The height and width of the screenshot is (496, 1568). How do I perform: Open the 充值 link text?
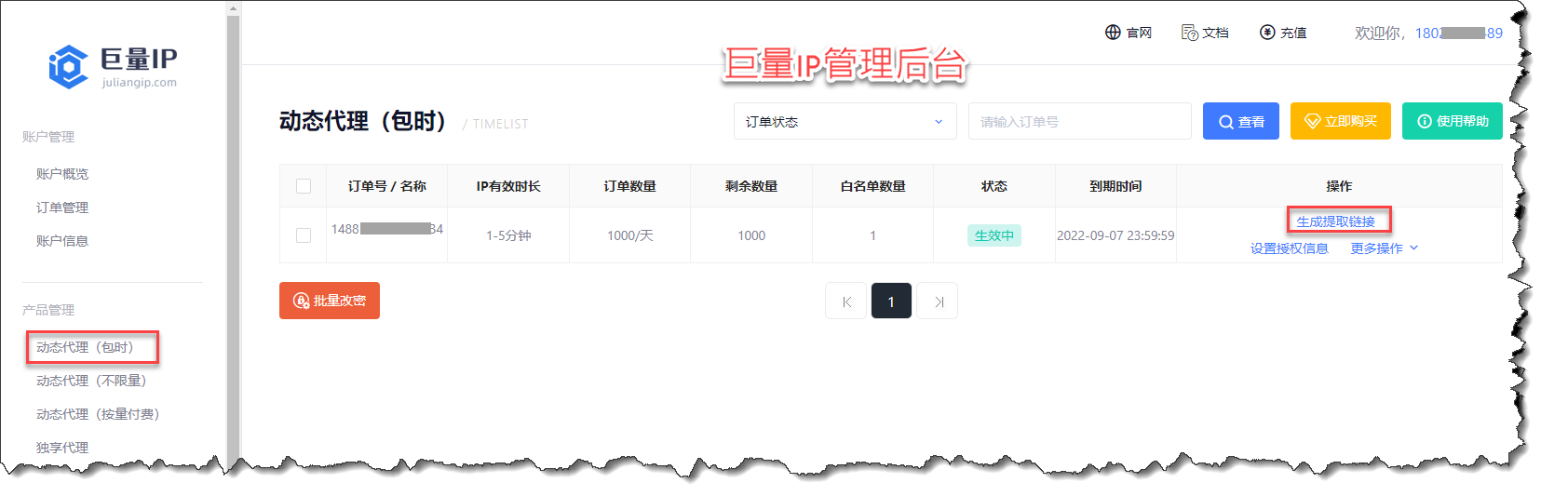point(1293,33)
